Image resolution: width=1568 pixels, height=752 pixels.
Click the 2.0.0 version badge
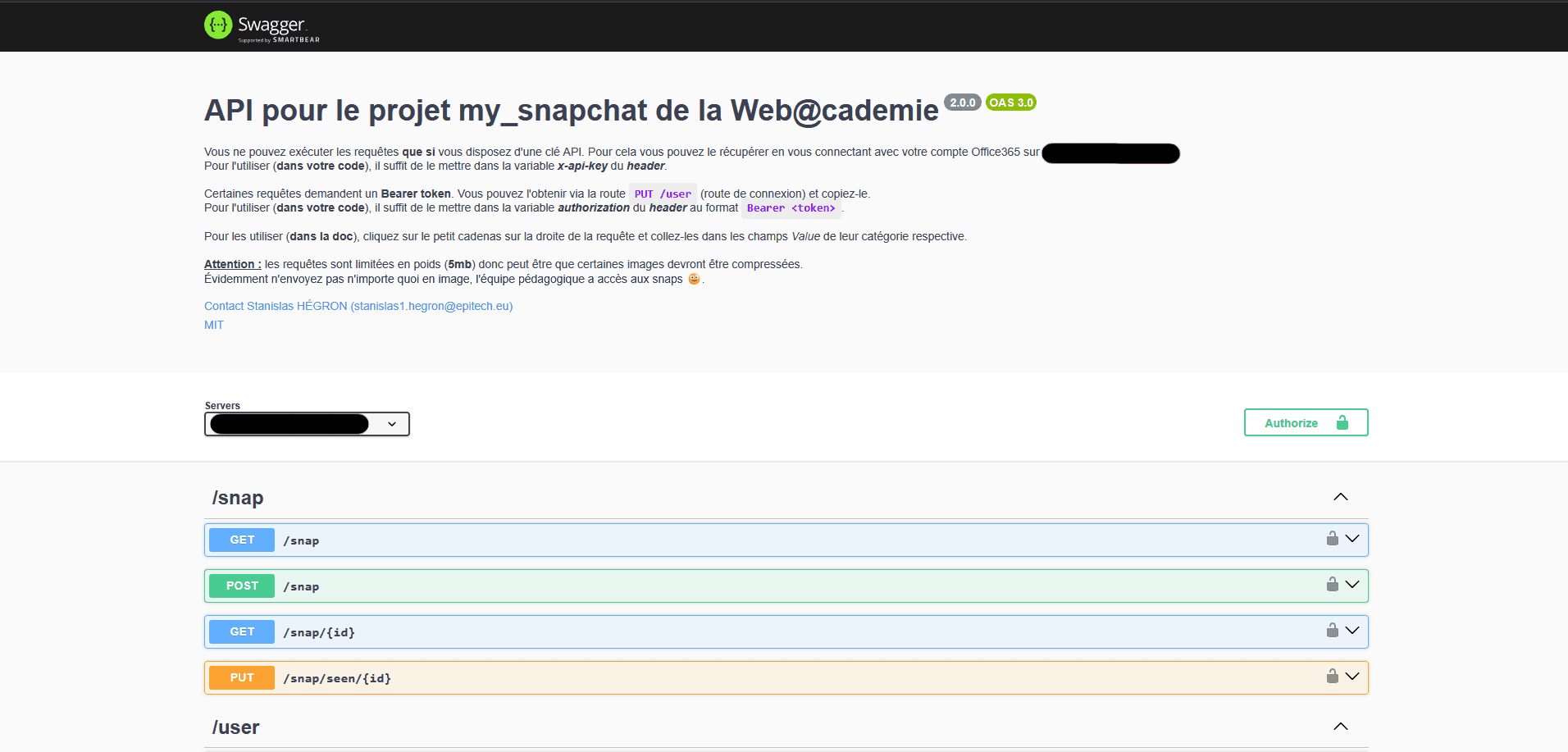962,103
